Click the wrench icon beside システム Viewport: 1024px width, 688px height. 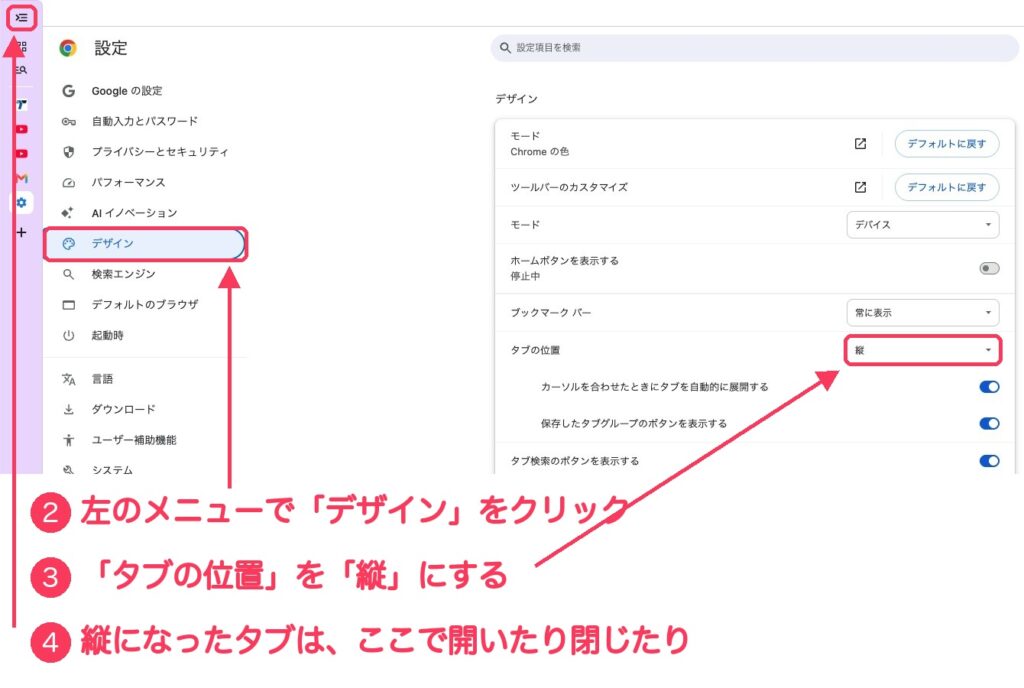[x=69, y=470]
